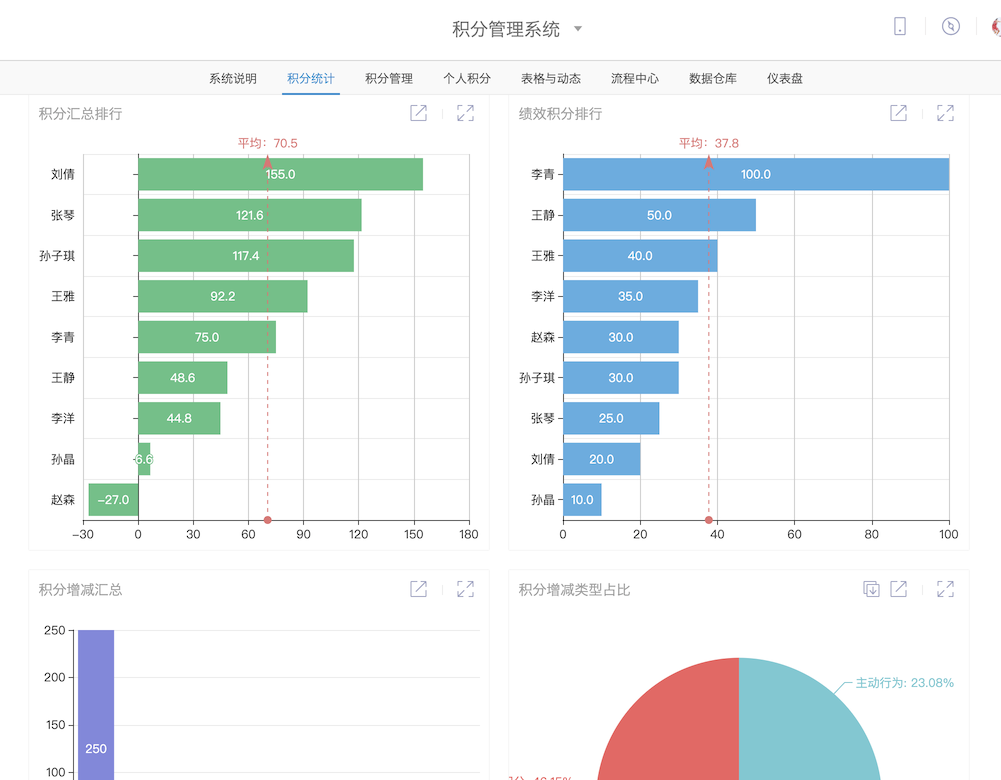Click the purple 250 bar in 积分增减汇总

click(96, 705)
